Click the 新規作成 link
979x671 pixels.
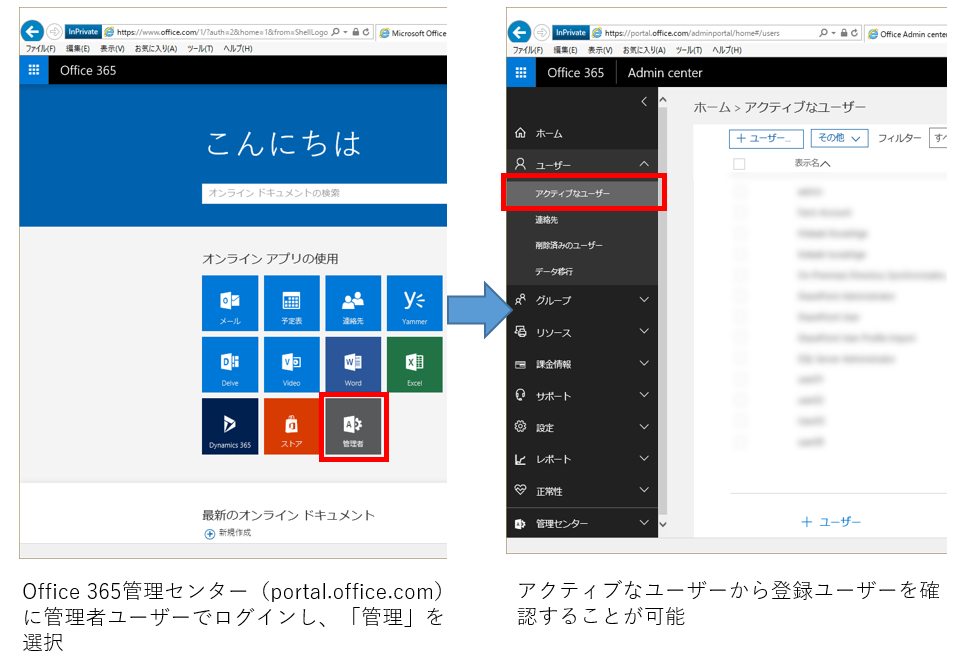click(x=235, y=532)
